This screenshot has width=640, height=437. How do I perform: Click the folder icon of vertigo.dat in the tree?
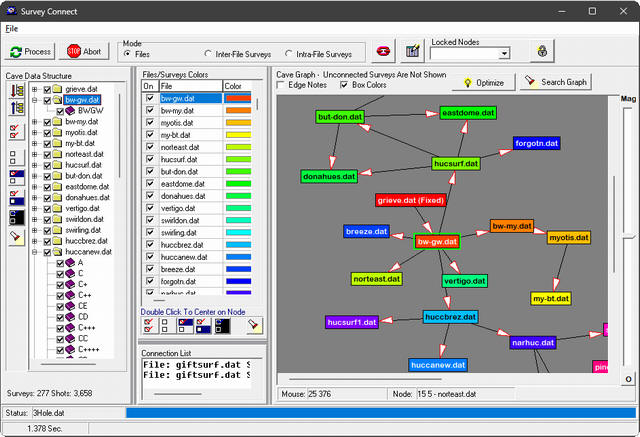pos(57,209)
